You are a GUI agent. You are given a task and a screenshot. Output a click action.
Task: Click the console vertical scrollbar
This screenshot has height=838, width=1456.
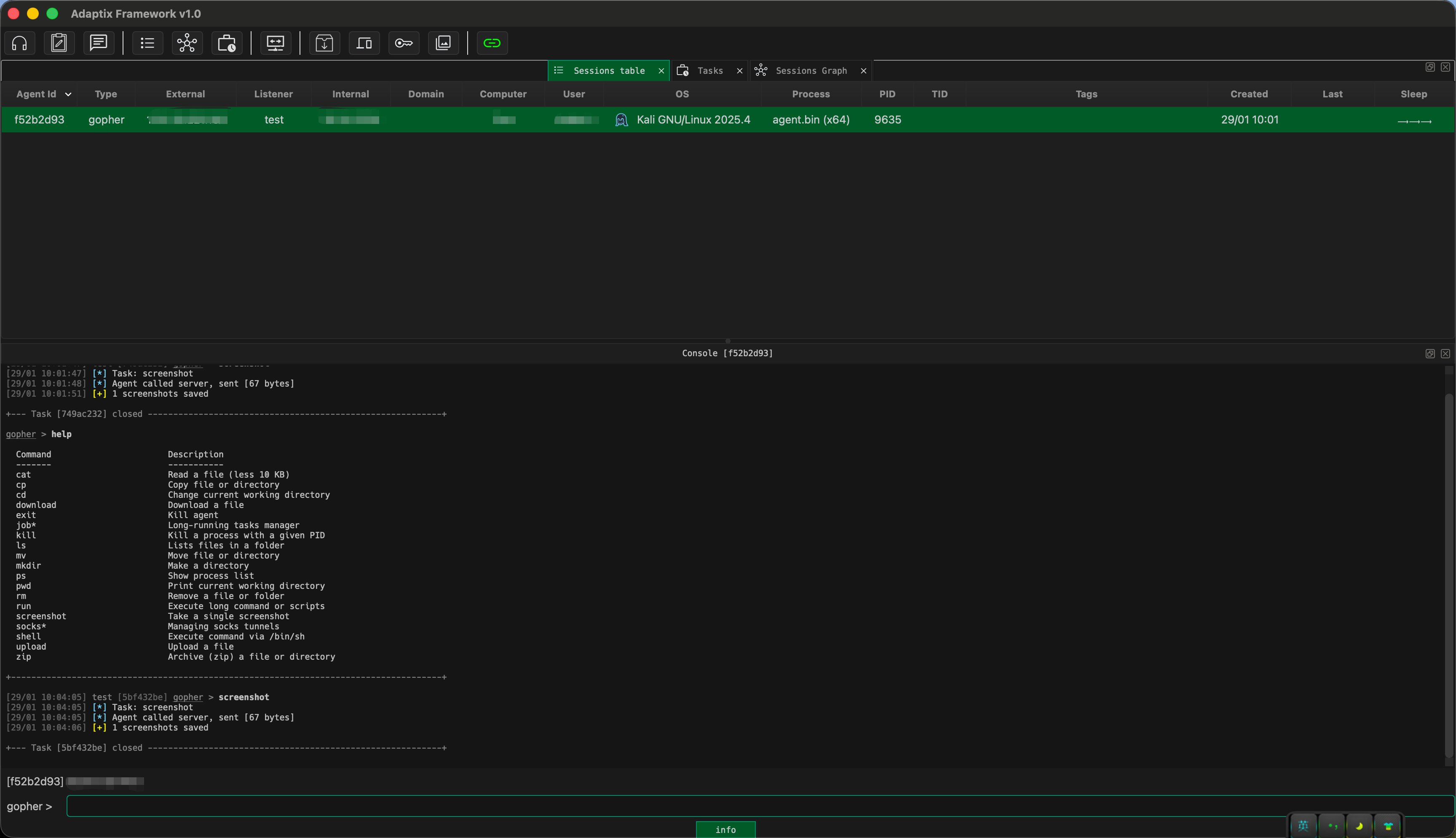coord(1448,575)
